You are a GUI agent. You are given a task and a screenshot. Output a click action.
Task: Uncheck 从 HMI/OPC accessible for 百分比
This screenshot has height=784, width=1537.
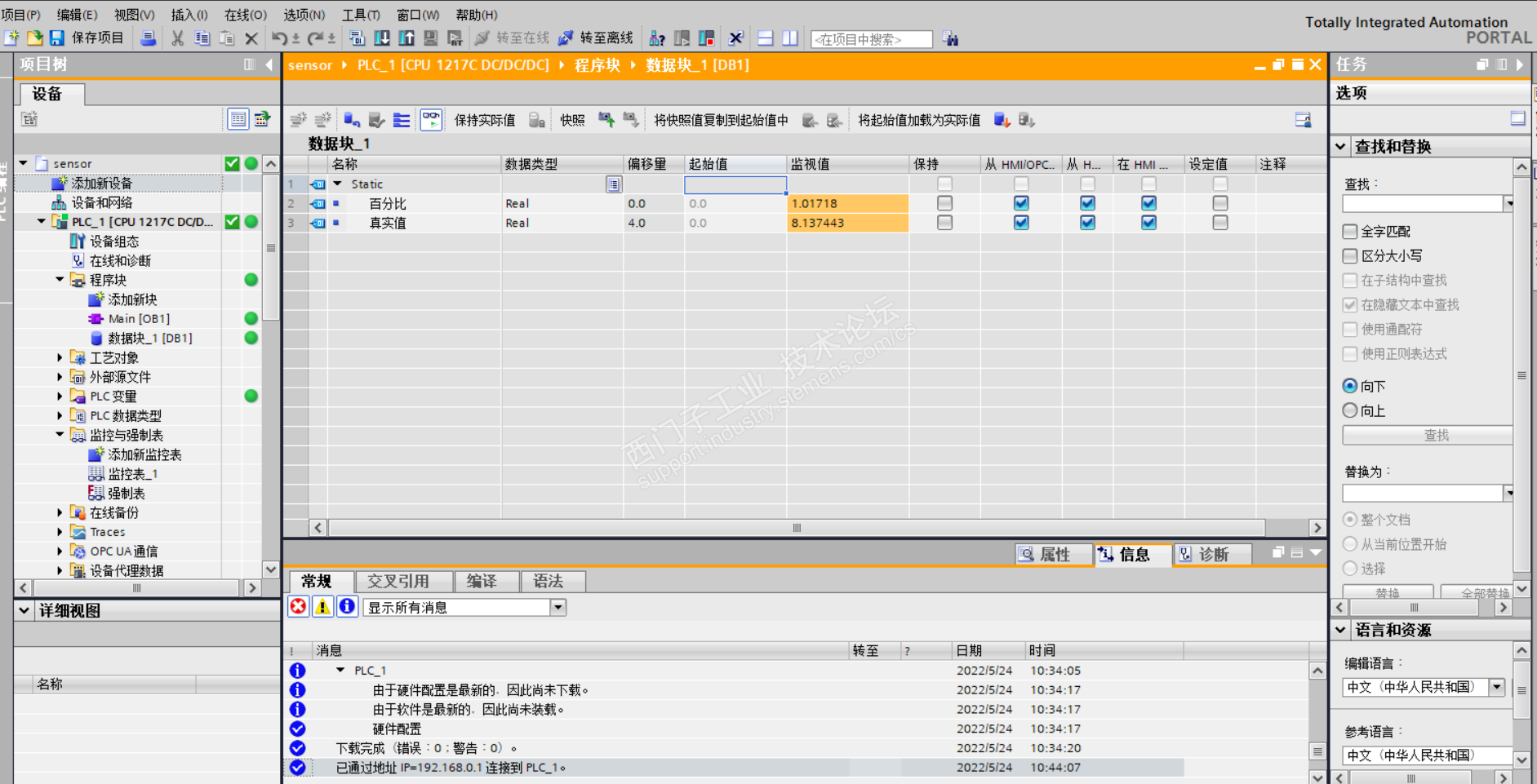pos(1020,203)
